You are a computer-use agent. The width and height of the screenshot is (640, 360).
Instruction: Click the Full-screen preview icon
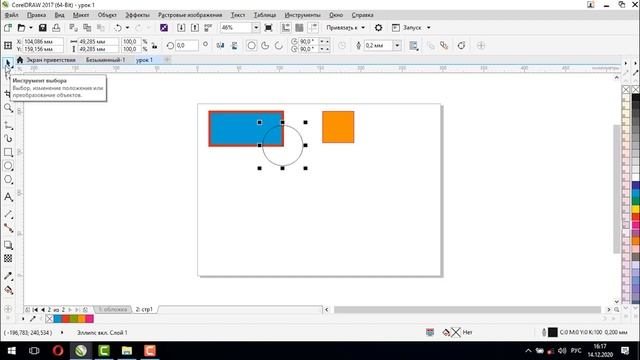(269, 28)
